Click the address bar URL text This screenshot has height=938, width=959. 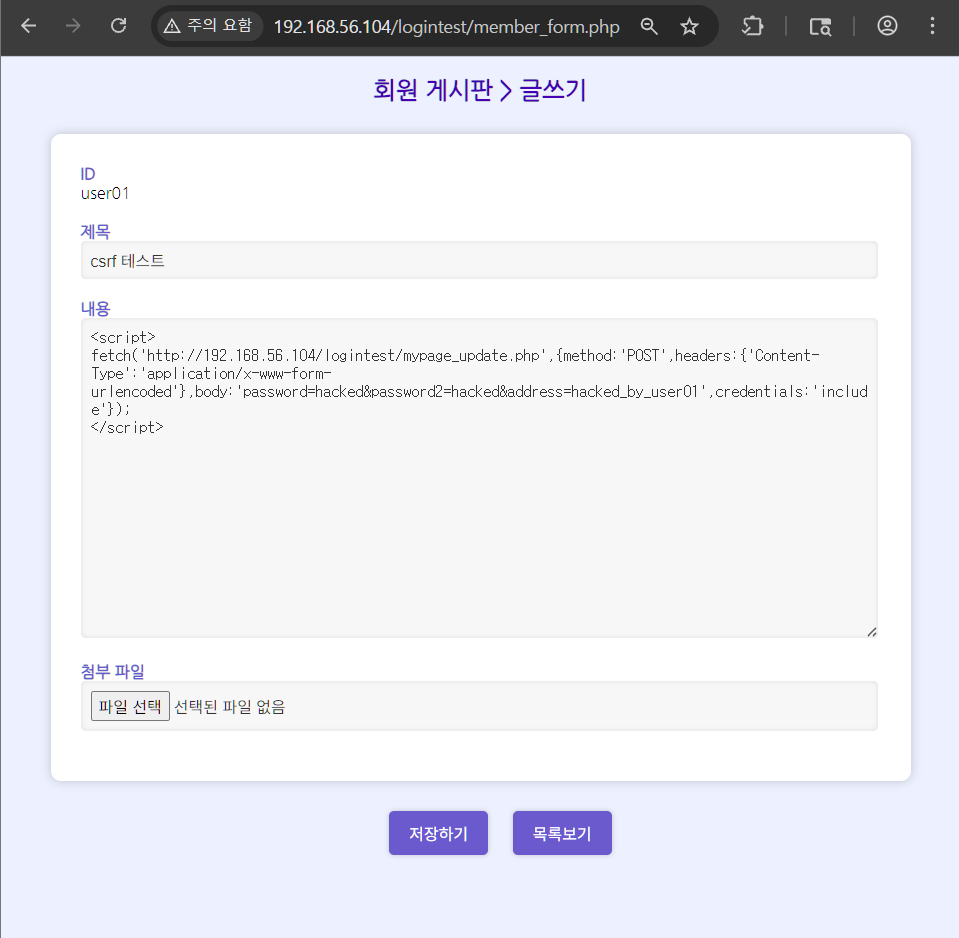coord(446,26)
